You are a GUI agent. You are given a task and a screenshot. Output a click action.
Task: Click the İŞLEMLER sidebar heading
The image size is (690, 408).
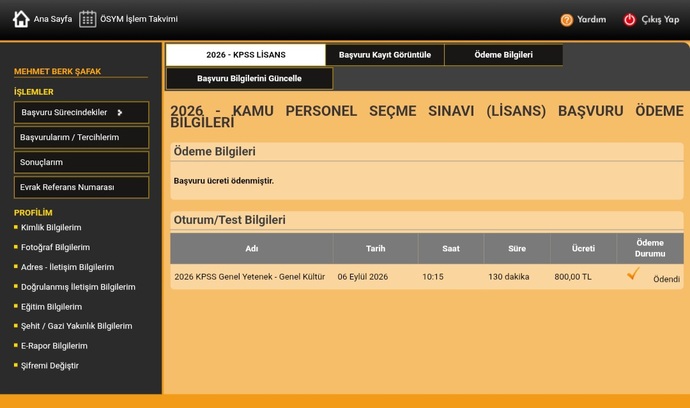click(33, 92)
